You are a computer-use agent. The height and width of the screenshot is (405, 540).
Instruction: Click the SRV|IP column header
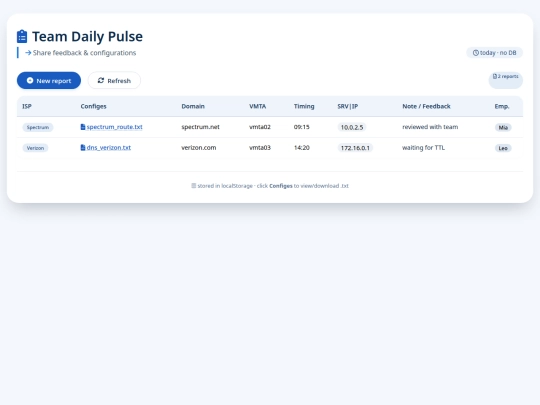[348, 106]
